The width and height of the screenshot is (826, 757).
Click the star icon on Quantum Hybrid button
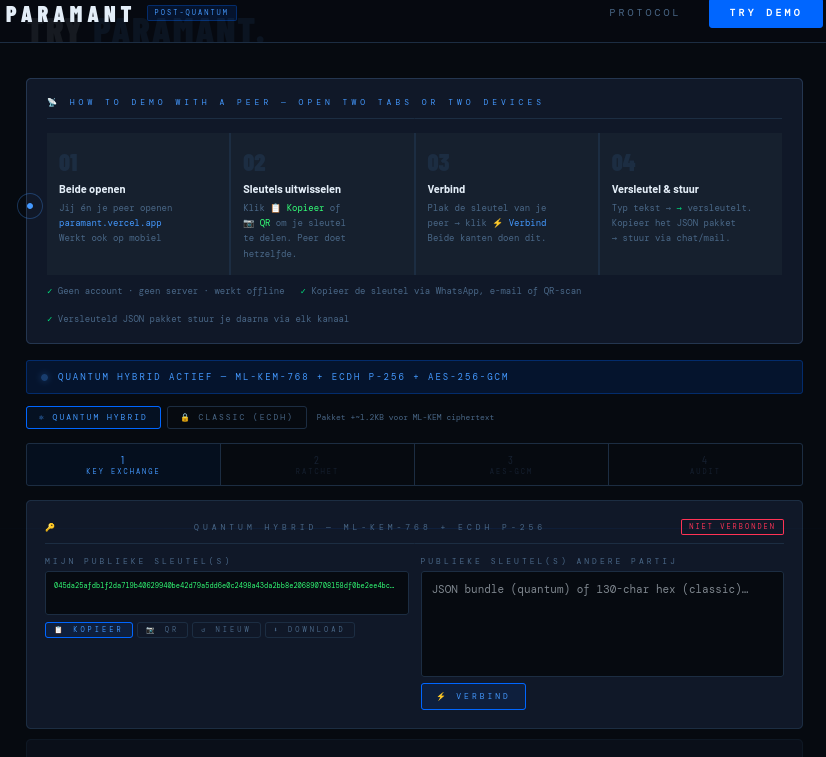(x=42, y=417)
